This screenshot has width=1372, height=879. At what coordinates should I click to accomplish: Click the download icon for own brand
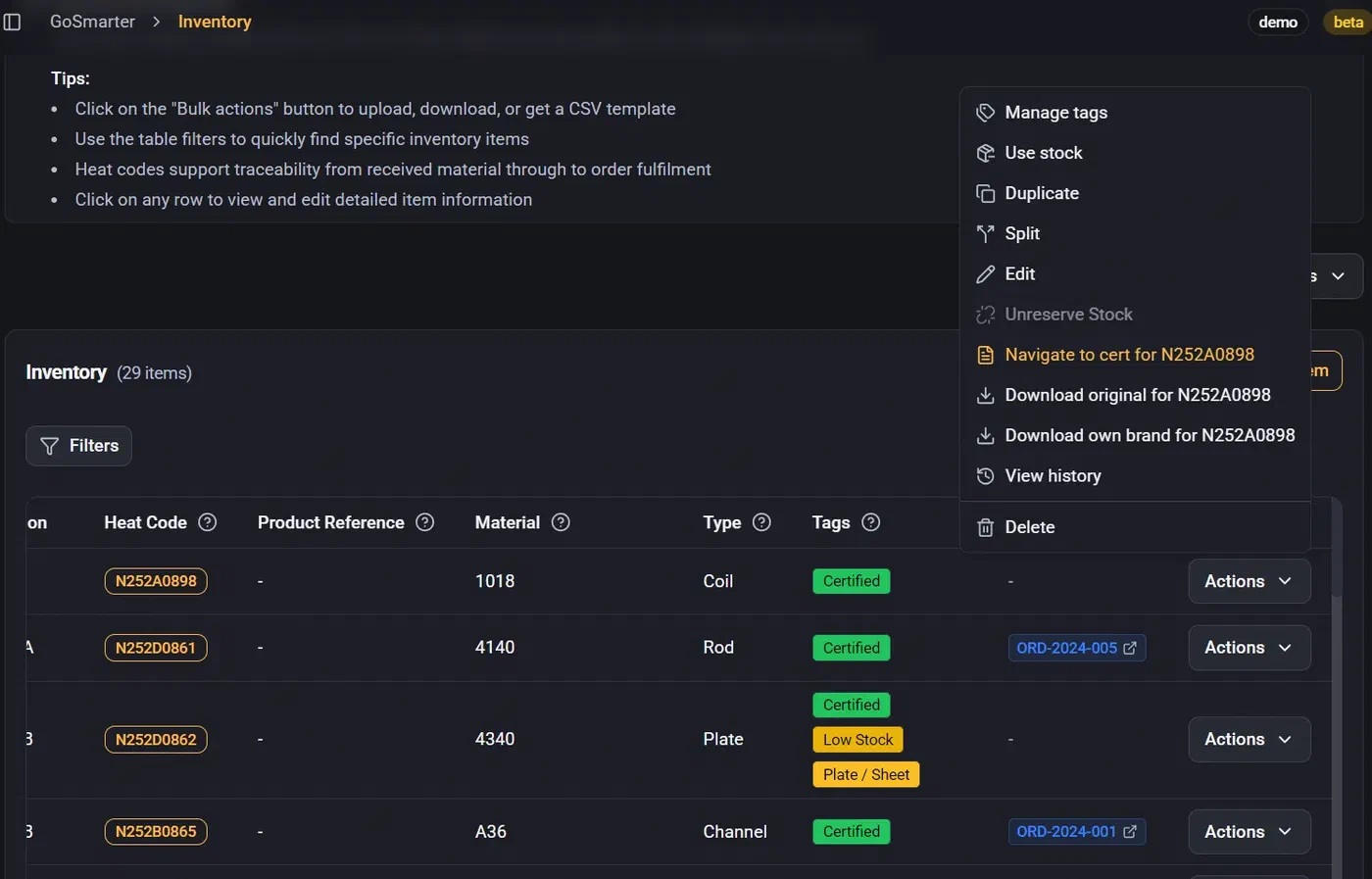click(x=986, y=436)
